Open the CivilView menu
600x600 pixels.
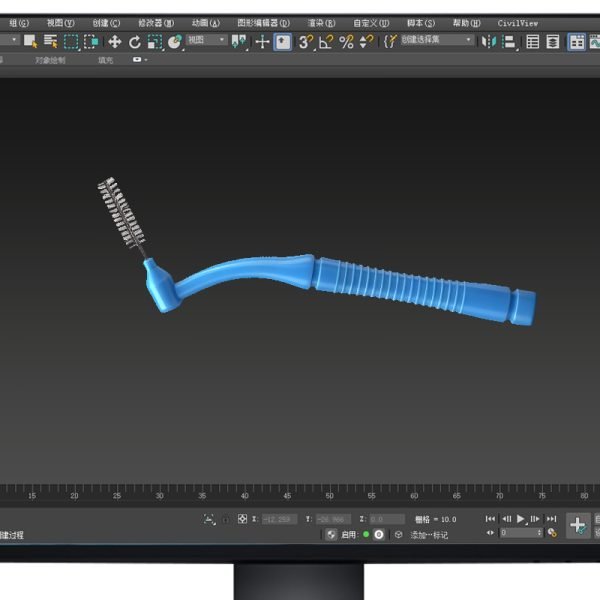click(518, 23)
